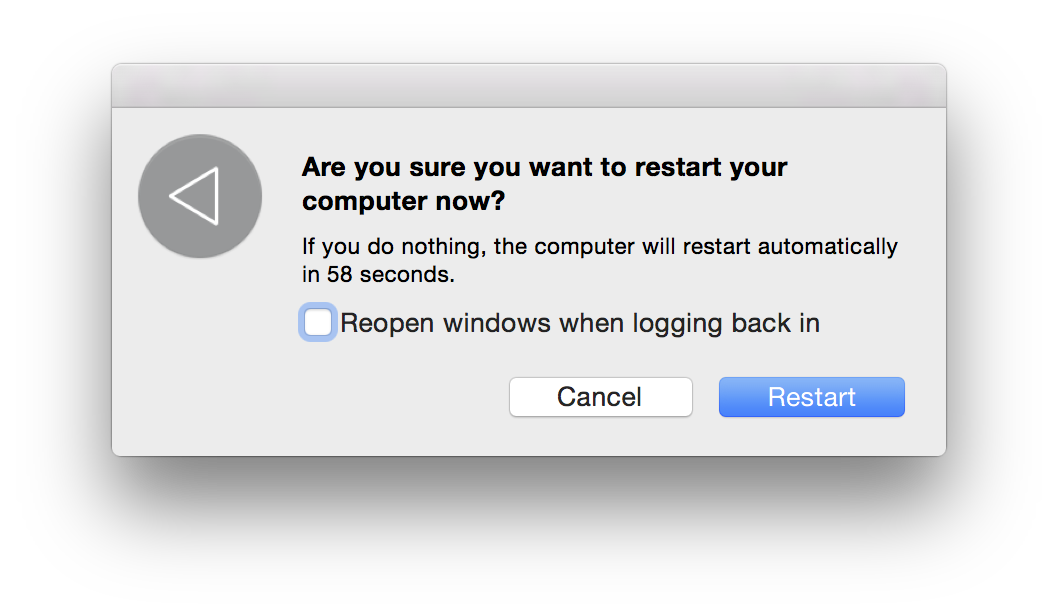The width and height of the screenshot is (1058, 616).
Task: Click the bold restart confirmation heading
Action: (544, 183)
